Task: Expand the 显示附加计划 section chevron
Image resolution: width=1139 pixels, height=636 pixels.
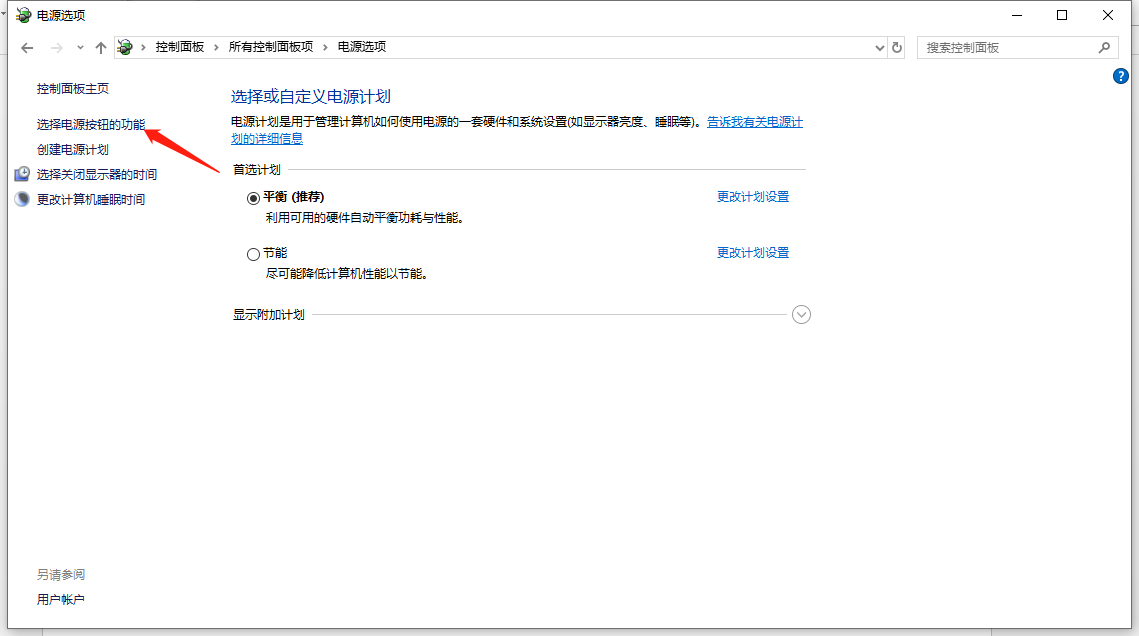Action: (x=801, y=314)
